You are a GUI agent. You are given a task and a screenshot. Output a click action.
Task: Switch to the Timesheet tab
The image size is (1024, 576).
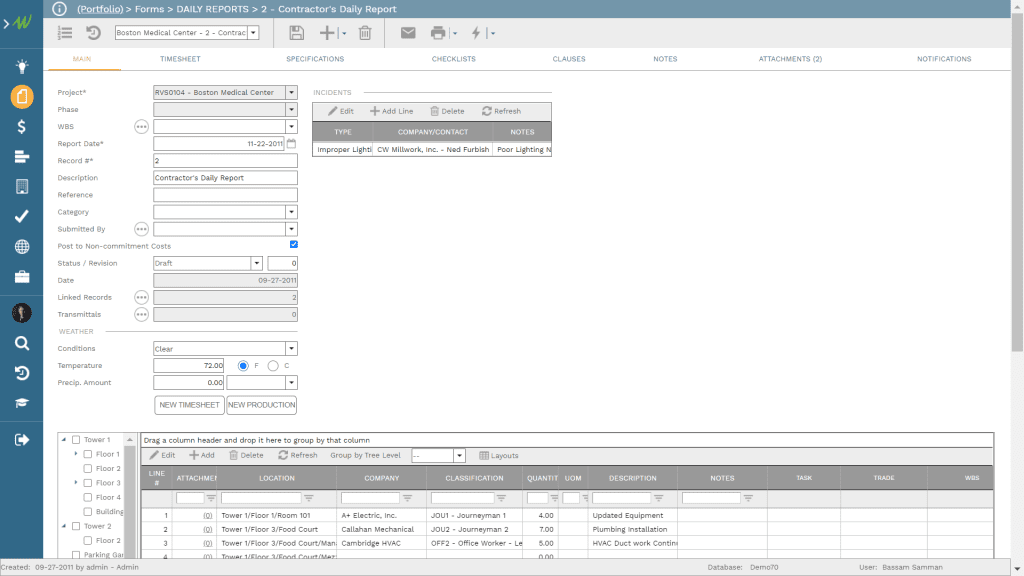(x=180, y=59)
